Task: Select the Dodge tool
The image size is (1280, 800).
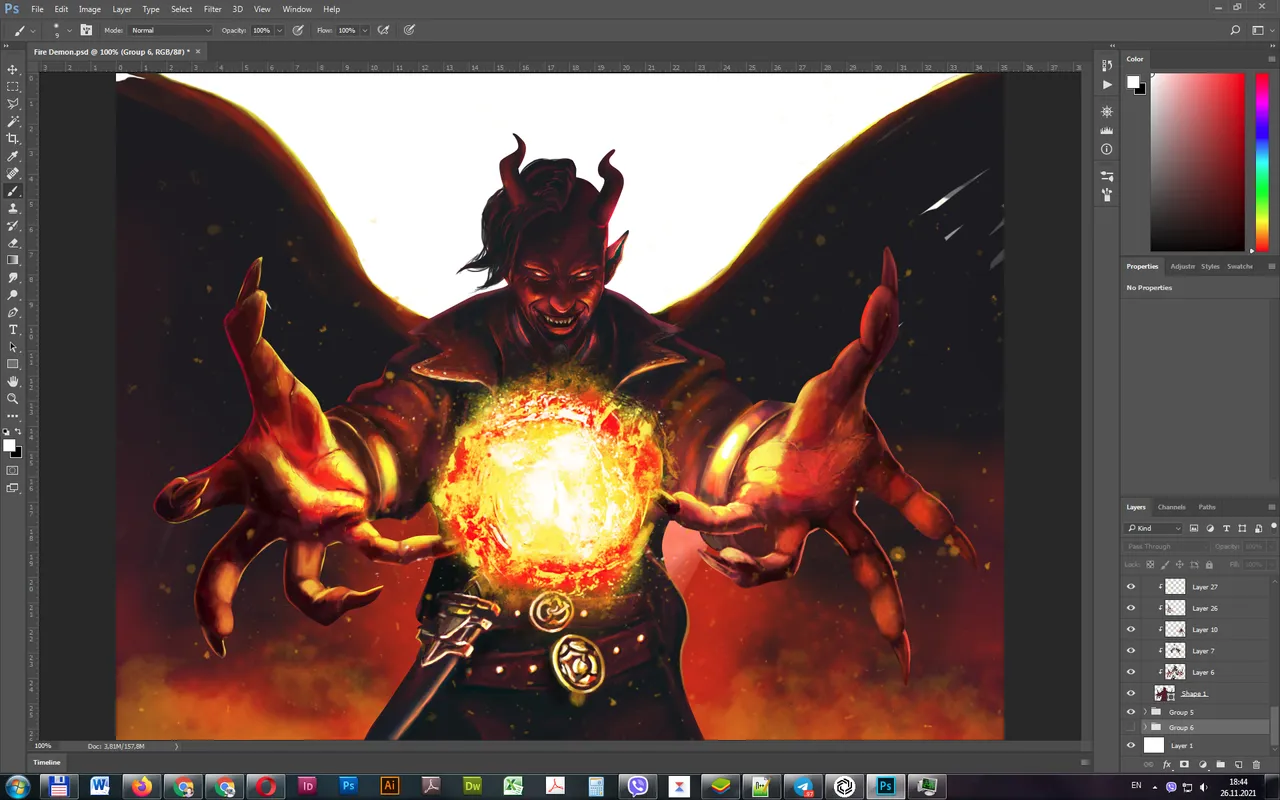Action: click(x=13, y=295)
